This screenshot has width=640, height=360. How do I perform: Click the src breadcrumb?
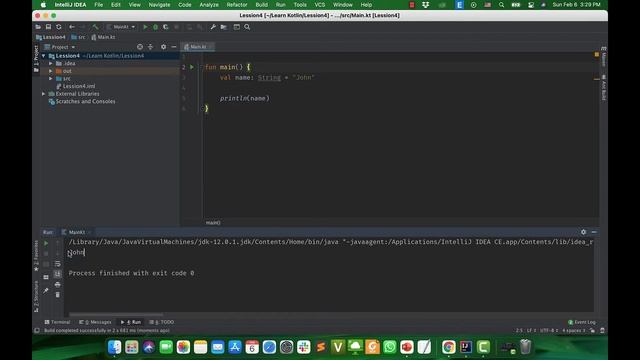tap(78, 37)
